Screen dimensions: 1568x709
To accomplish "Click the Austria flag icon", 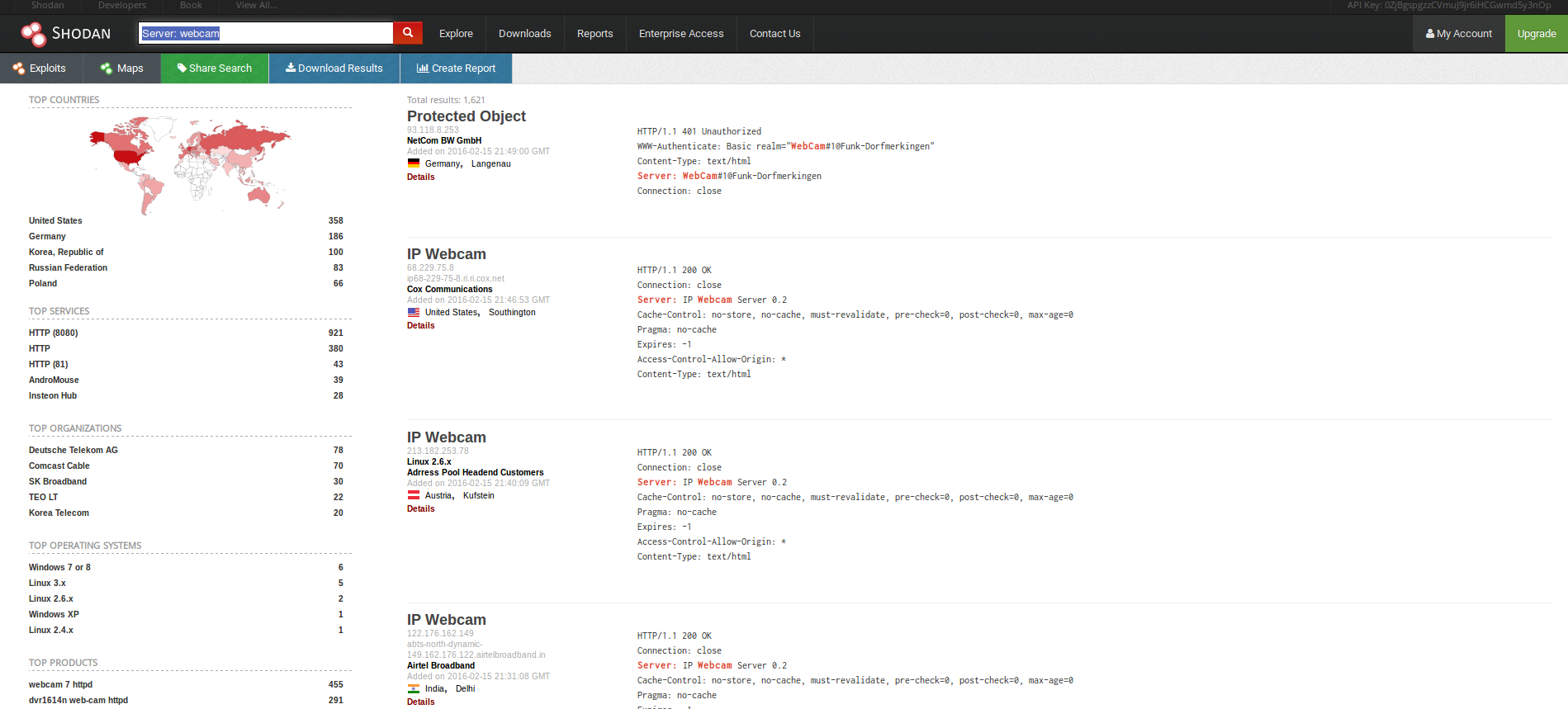I will [x=414, y=495].
